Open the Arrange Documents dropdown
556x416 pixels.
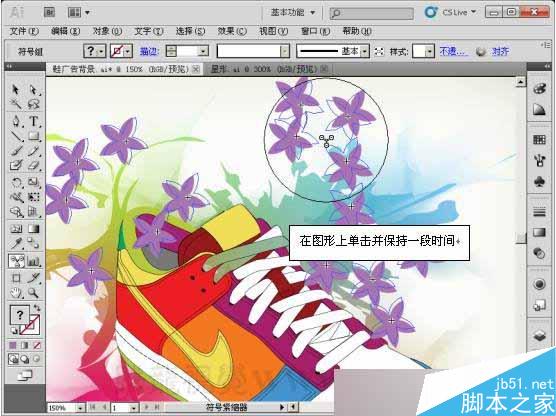click(79, 13)
